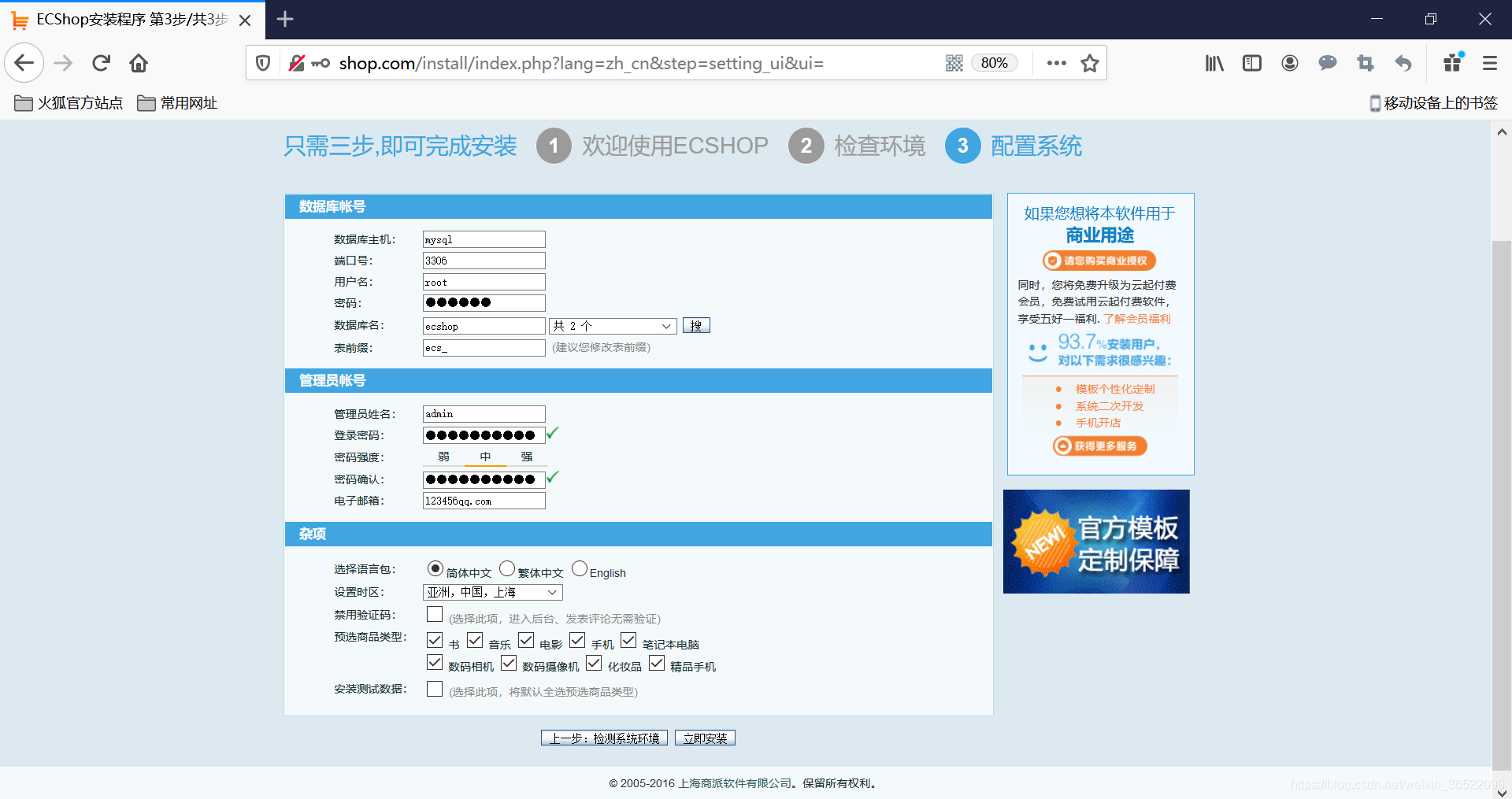Uncheck the 化妆品 product type
The height and width of the screenshot is (799, 1512).
pyautogui.click(x=594, y=663)
